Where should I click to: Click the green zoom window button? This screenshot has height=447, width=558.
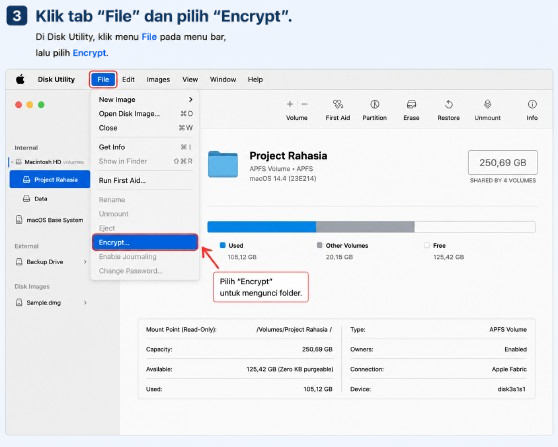pyautogui.click(x=41, y=105)
